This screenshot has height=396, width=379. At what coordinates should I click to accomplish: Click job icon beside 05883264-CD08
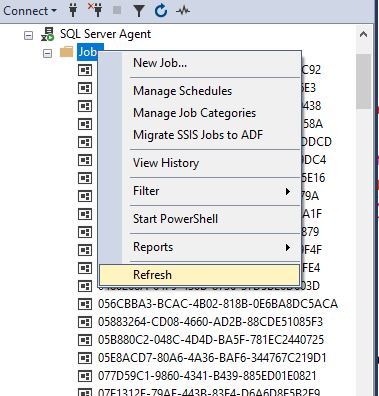[x=85, y=322]
